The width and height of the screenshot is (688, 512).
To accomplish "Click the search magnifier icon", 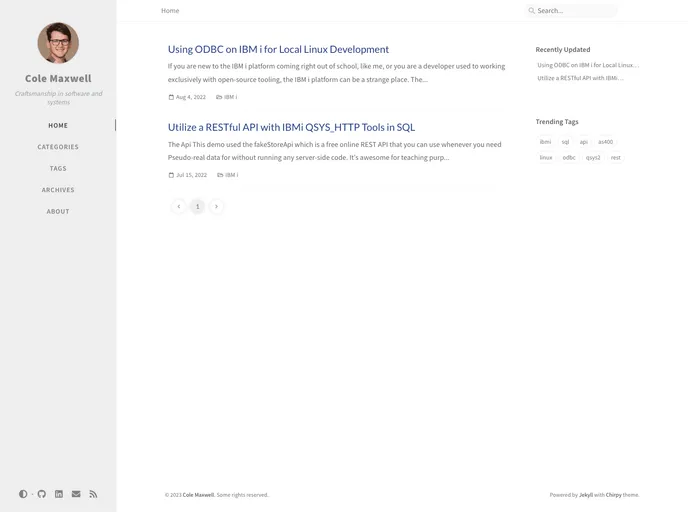I will click(532, 11).
